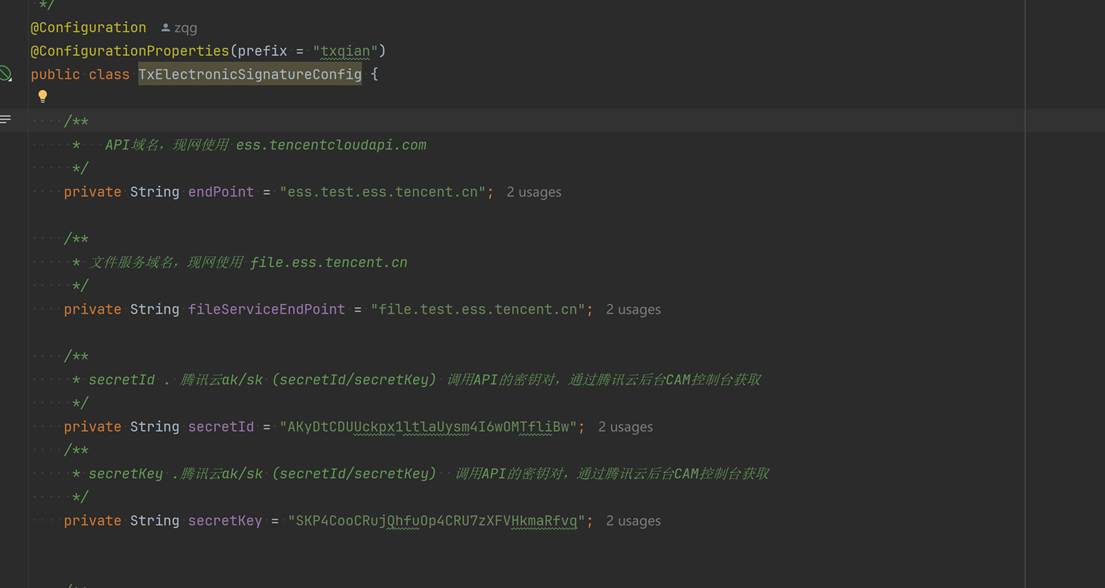Place cursor in the secretKey string value

point(438,521)
